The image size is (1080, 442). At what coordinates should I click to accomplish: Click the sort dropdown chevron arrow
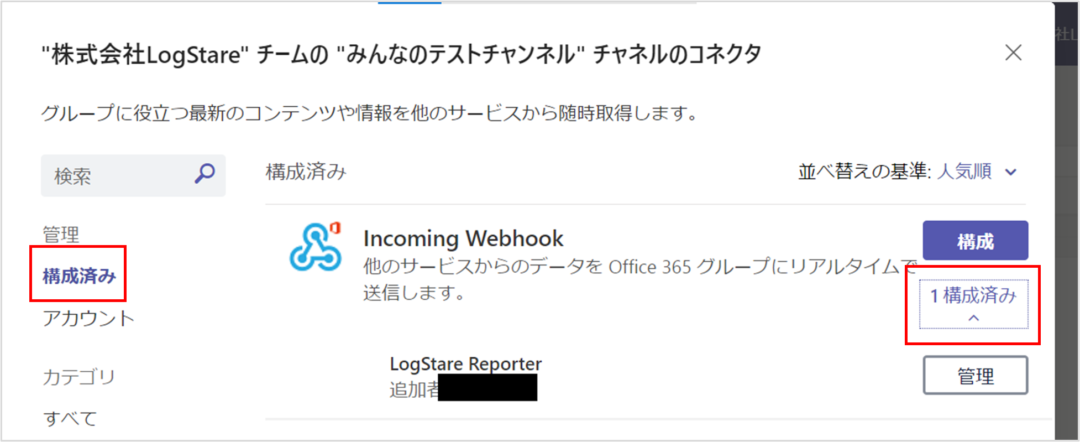[x=1010, y=172]
